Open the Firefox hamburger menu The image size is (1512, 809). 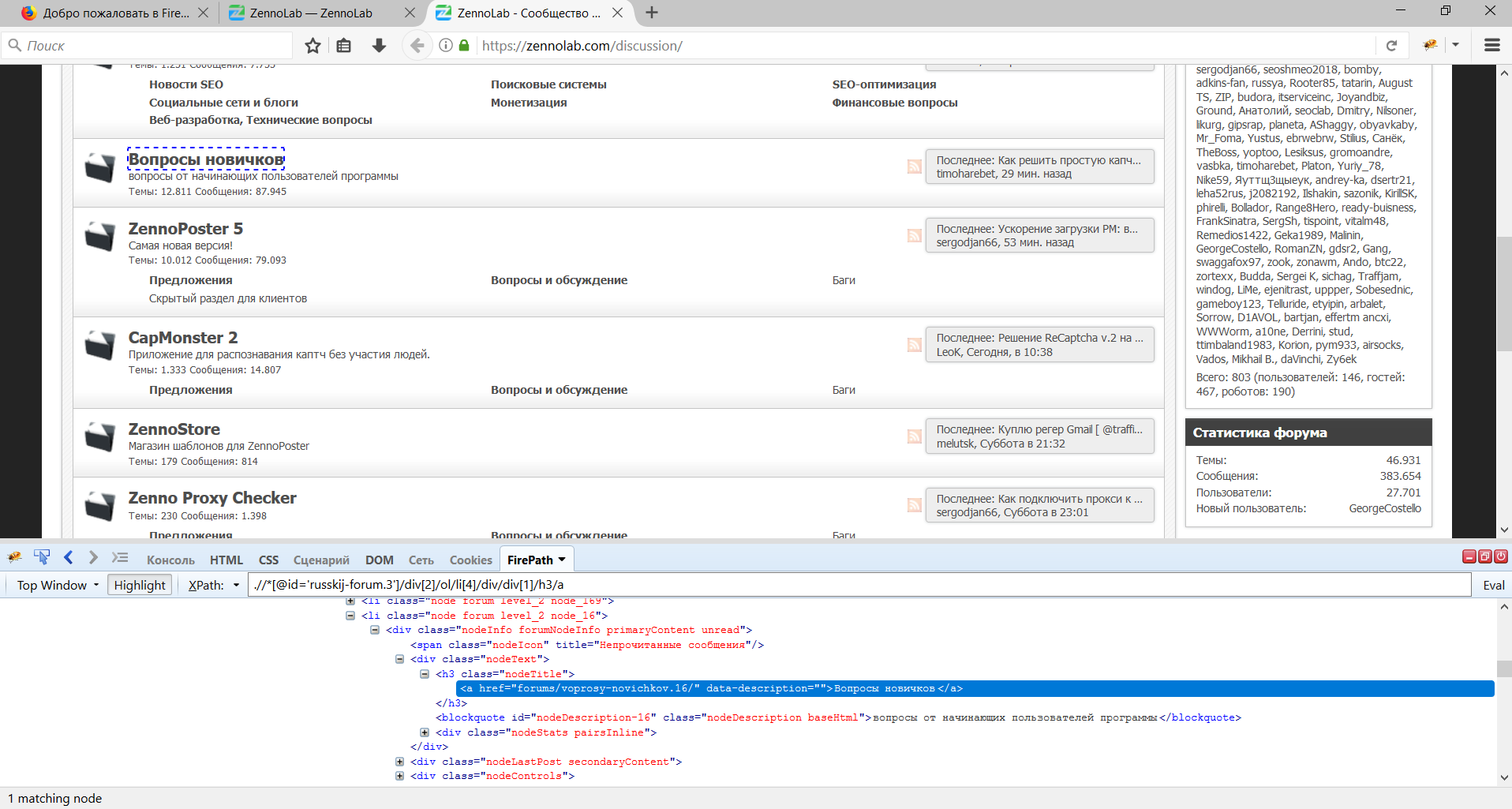click(1491, 46)
